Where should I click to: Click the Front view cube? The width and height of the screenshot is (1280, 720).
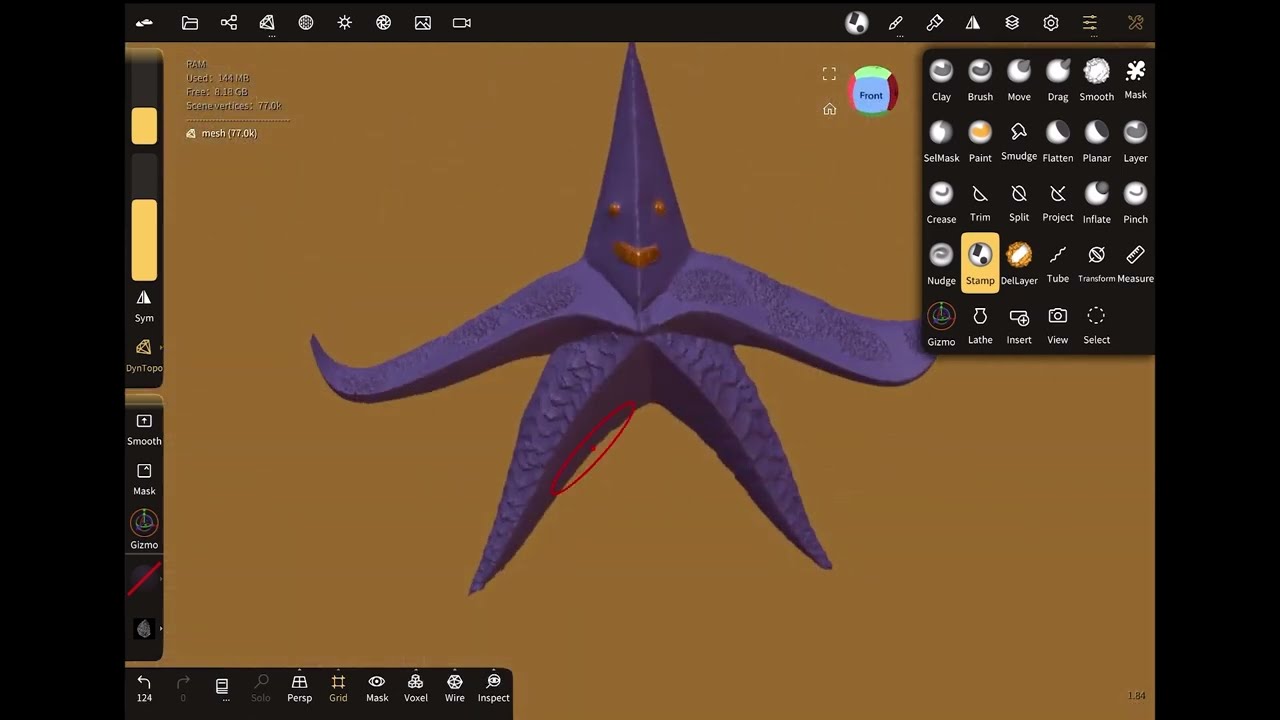tap(872, 95)
